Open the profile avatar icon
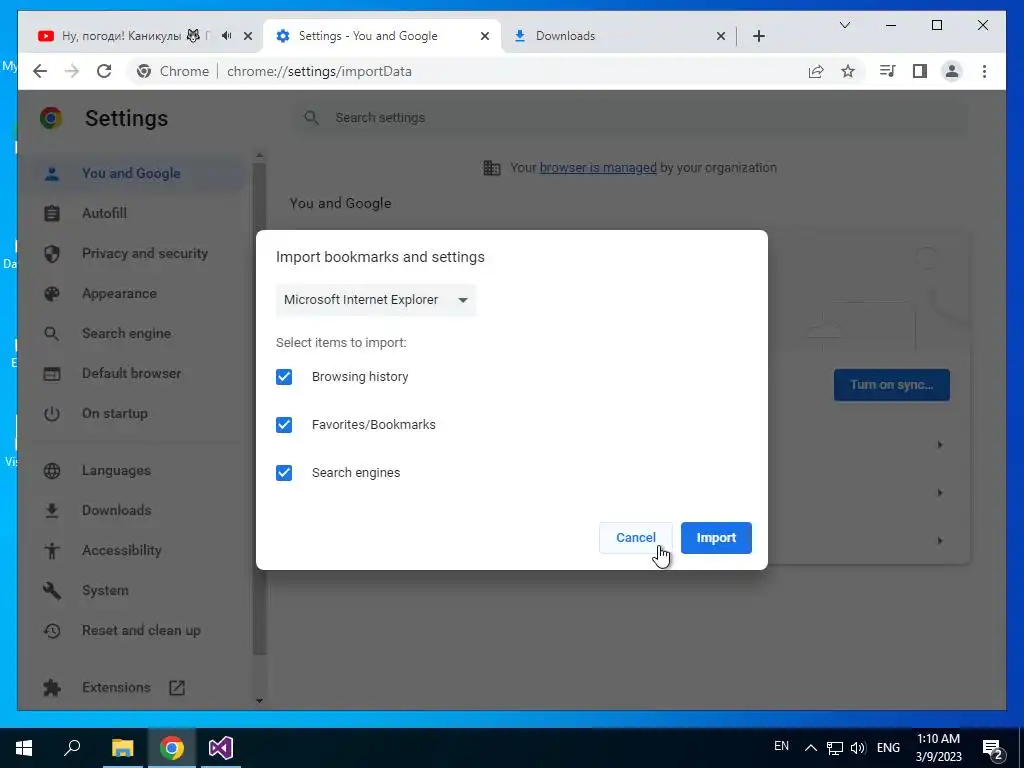Image resolution: width=1024 pixels, height=768 pixels. tap(952, 71)
